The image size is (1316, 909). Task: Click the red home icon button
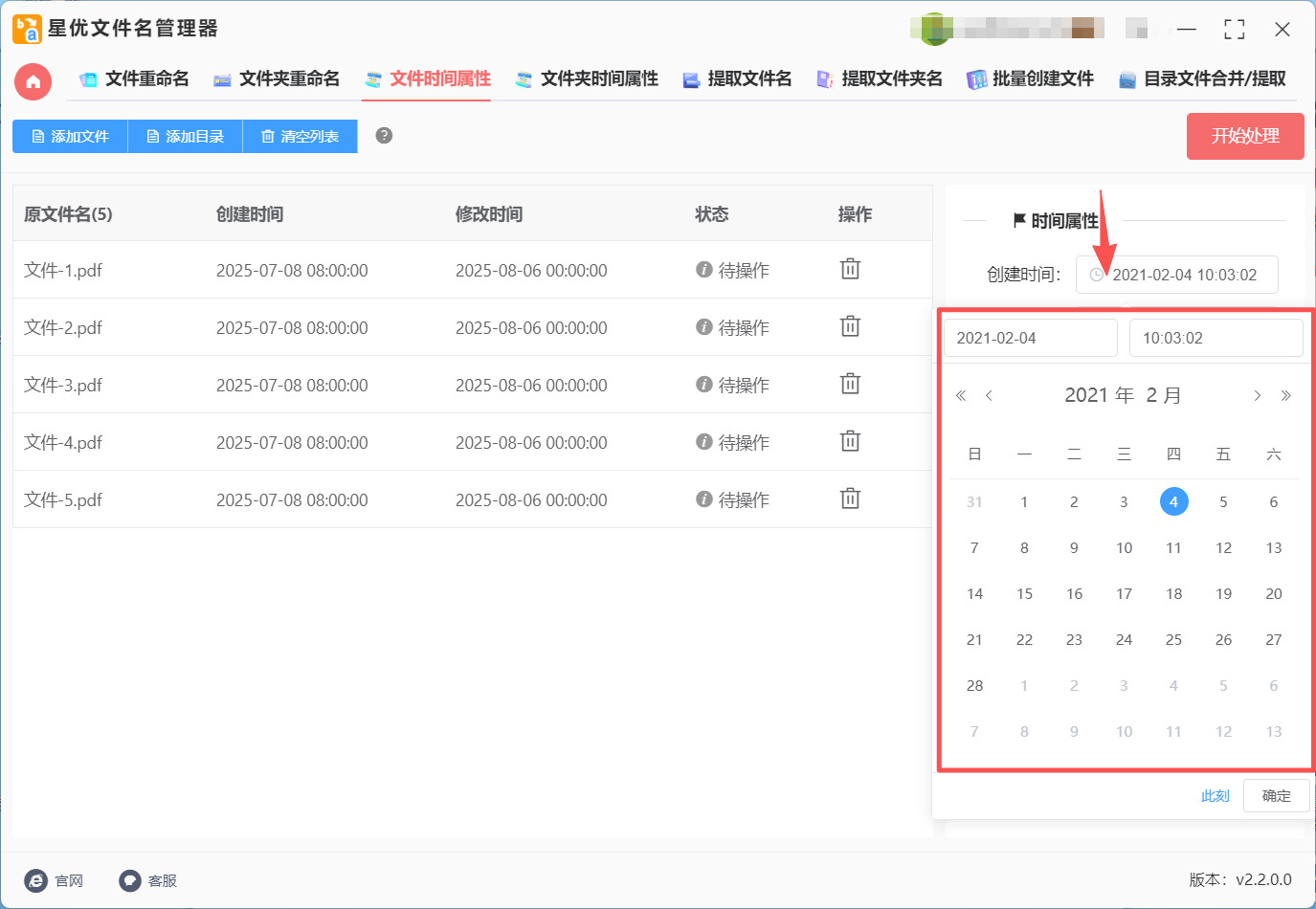33,81
